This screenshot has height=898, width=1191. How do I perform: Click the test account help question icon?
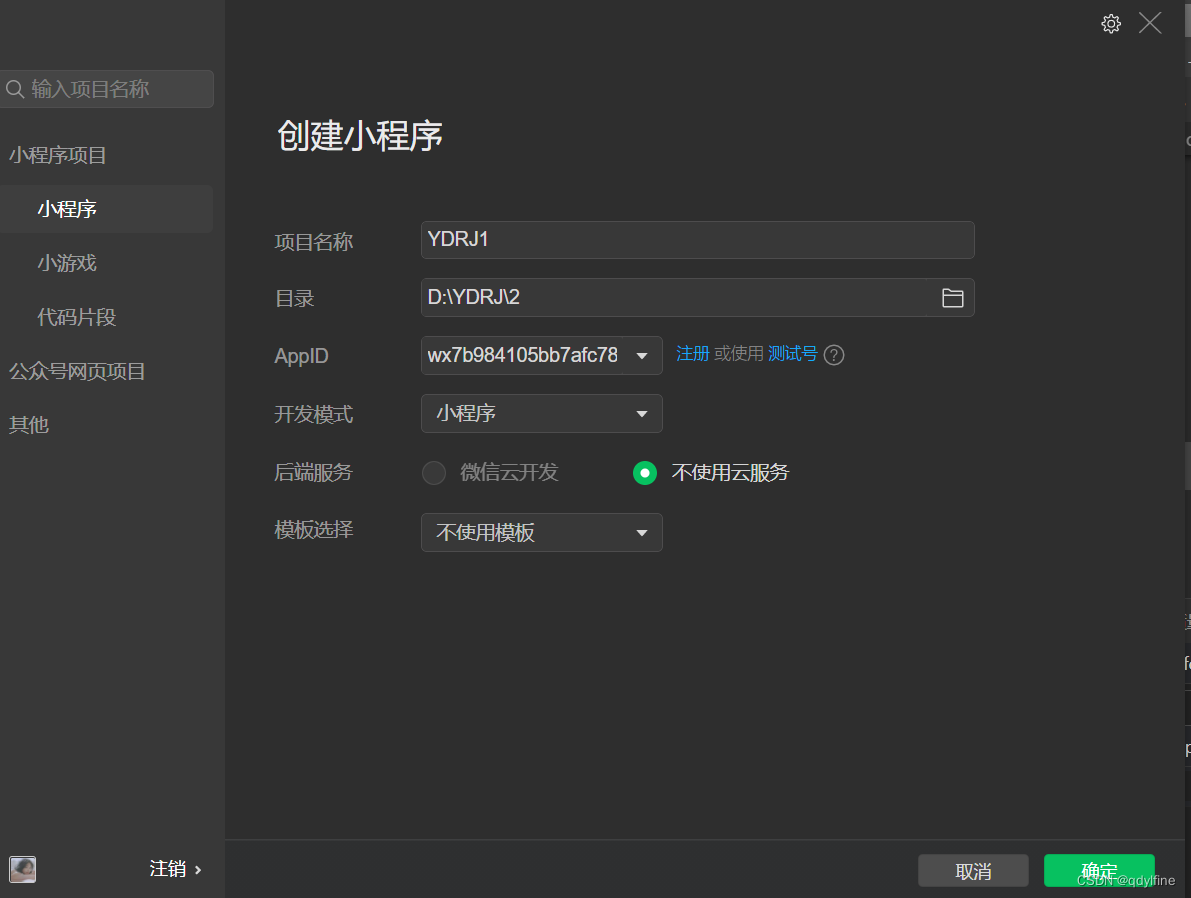coord(834,354)
